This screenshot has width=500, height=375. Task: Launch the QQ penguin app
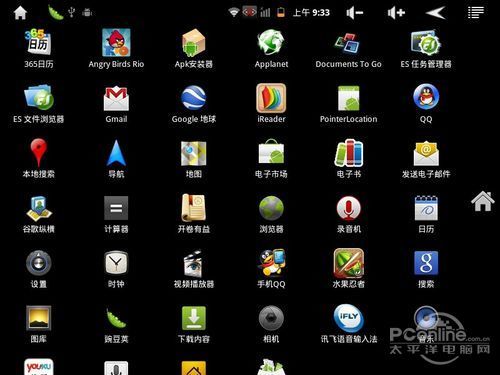pyautogui.click(x=426, y=97)
